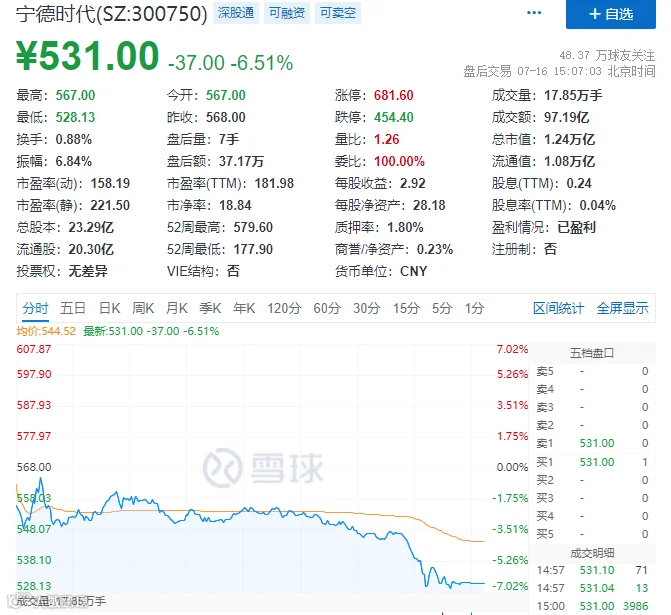
Task: Open the three-dot more options menu
Action: pos(534,13)
